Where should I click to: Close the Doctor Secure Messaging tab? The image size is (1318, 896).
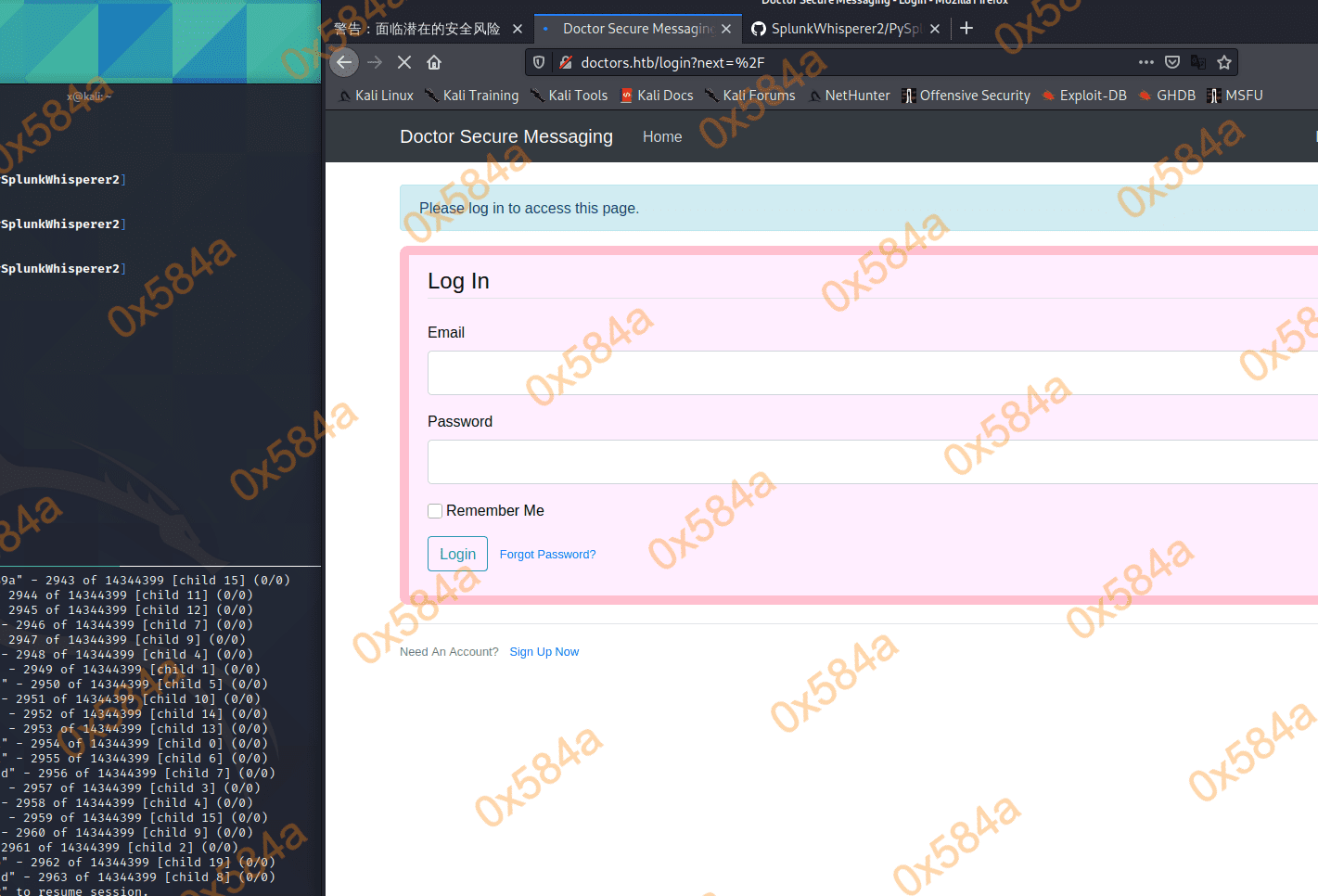point(726,29)
